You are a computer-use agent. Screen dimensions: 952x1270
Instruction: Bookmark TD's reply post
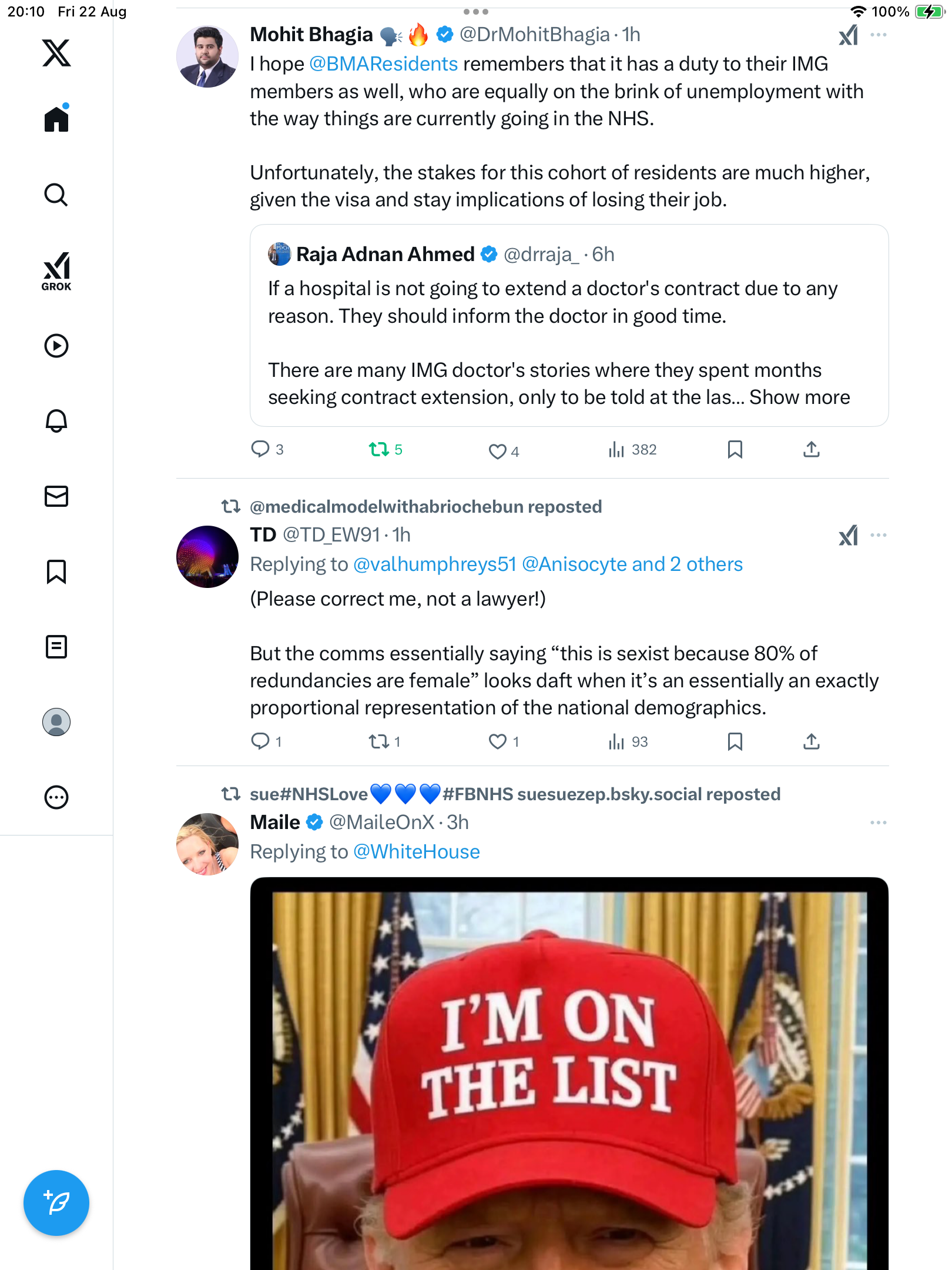click(735, 741)
